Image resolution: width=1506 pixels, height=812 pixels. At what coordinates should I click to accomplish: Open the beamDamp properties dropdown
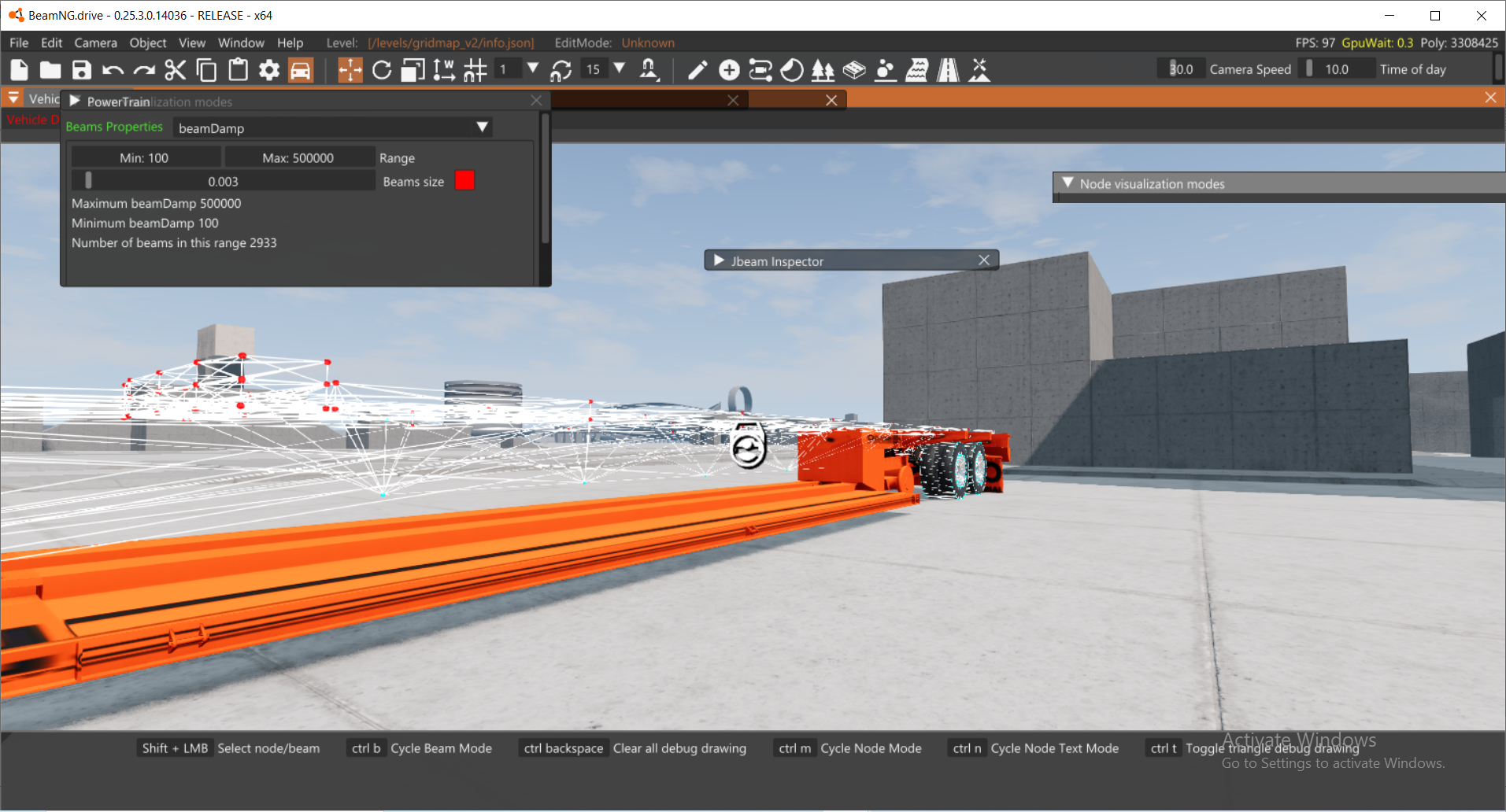482,127
